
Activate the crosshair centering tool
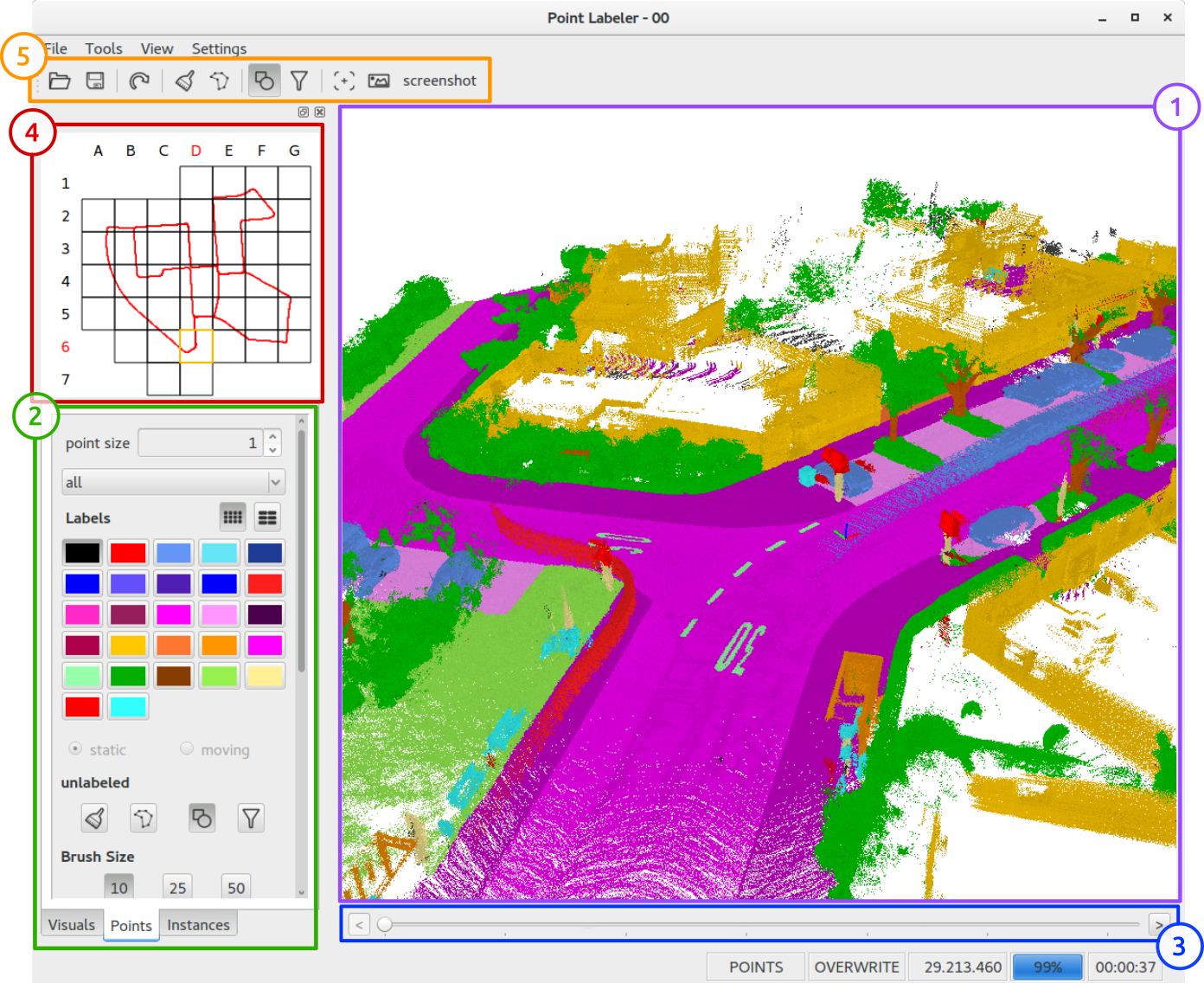tap(344, 80)
